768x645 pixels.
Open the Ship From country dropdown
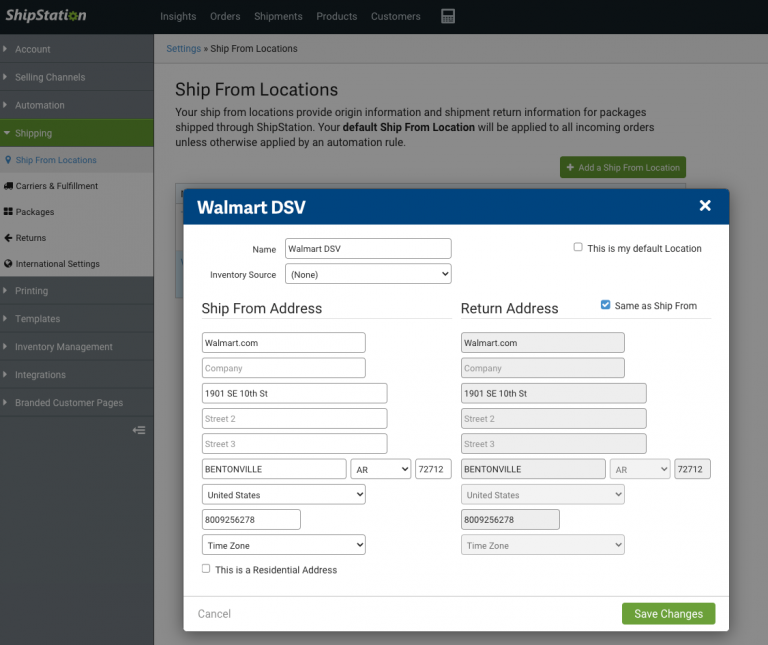pos(284,495)
